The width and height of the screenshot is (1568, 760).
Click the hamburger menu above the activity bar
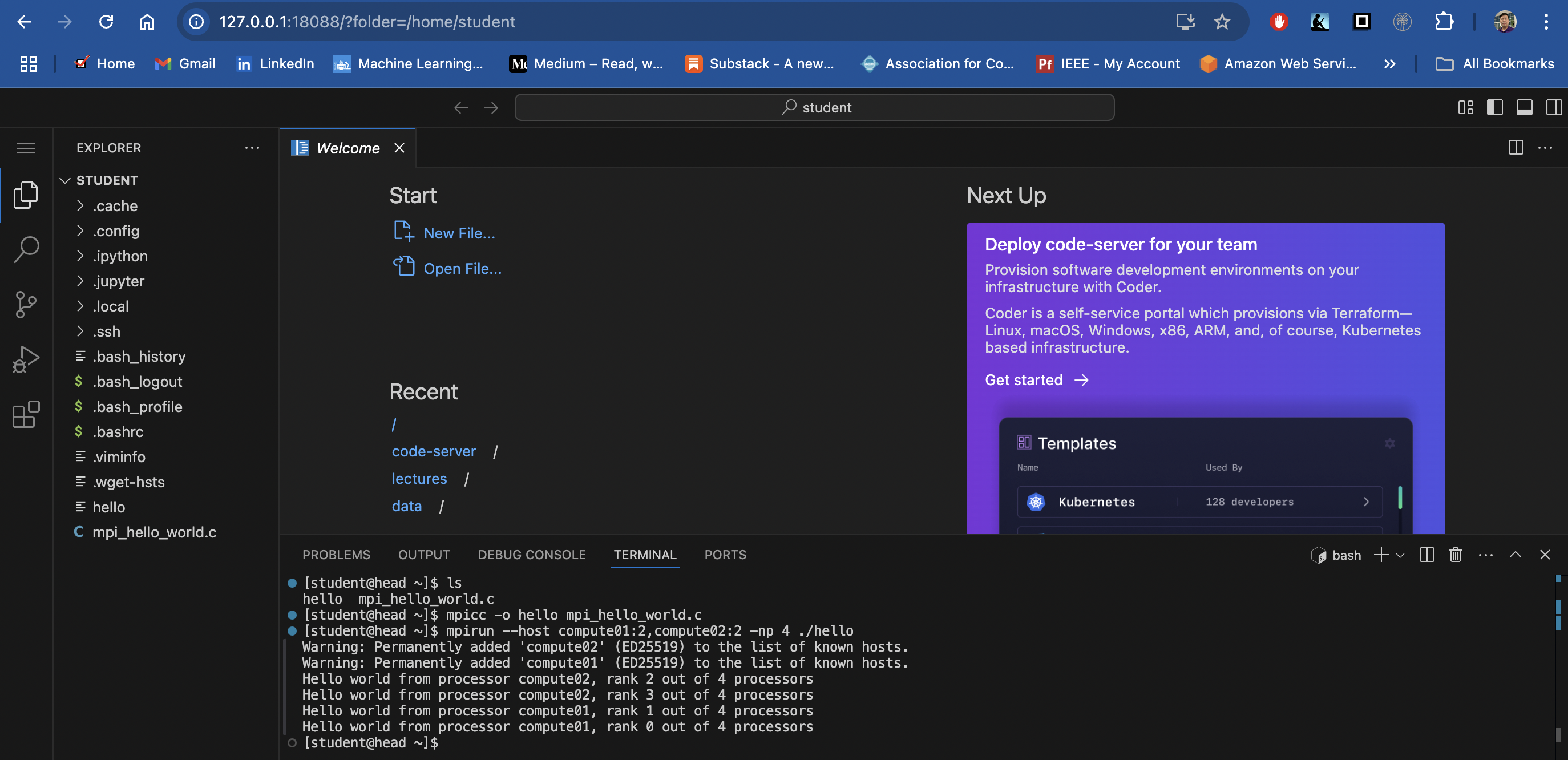pos(26,147)
